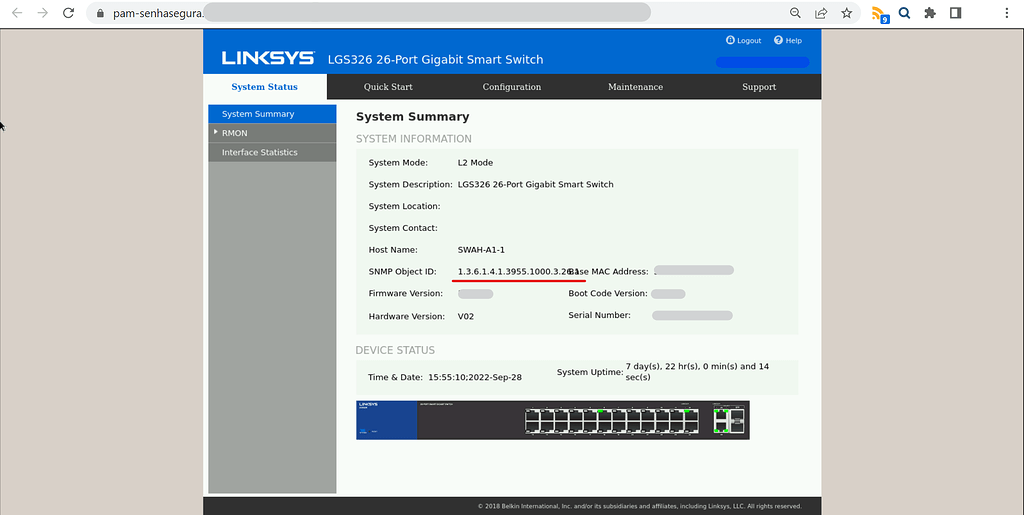The height and width of the screenshot is (515, 1024).
Task: Click the Time & Date value
Action: [475, 377]
